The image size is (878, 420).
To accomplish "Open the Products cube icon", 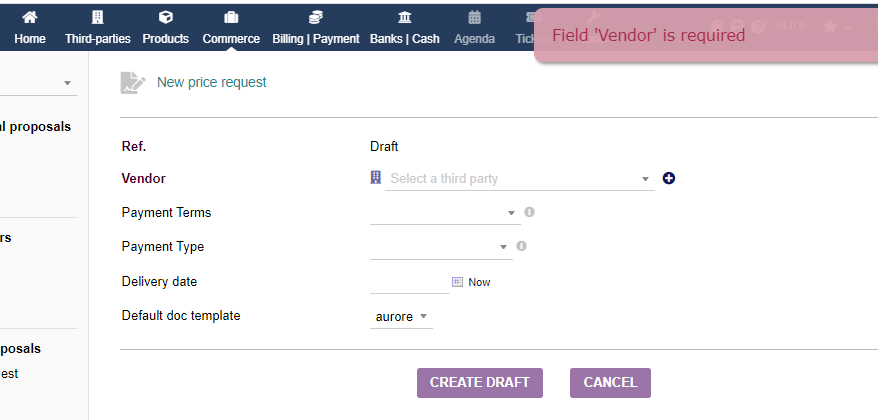I will [165, 17].
